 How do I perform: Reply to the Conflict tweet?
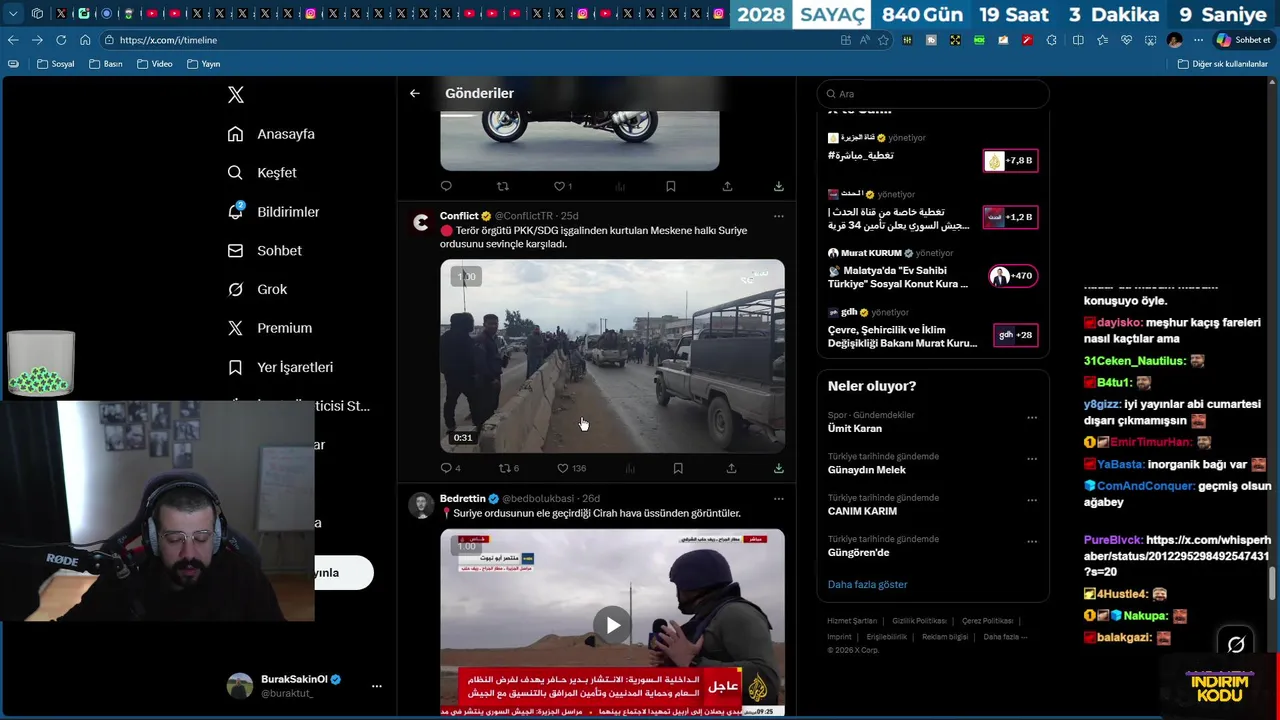(x=446, y=468)
